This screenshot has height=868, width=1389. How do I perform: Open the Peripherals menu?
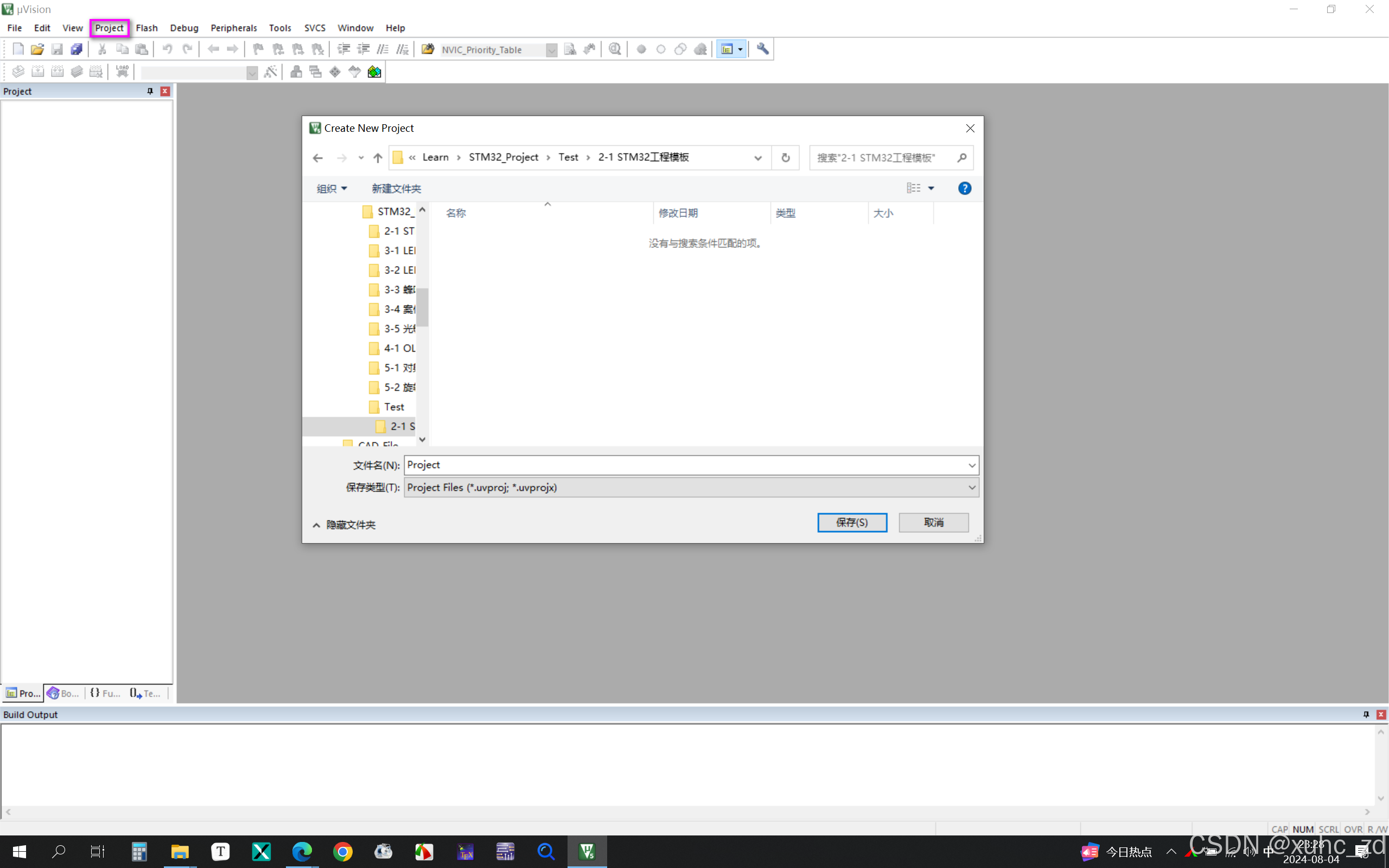tap(234, 28)
